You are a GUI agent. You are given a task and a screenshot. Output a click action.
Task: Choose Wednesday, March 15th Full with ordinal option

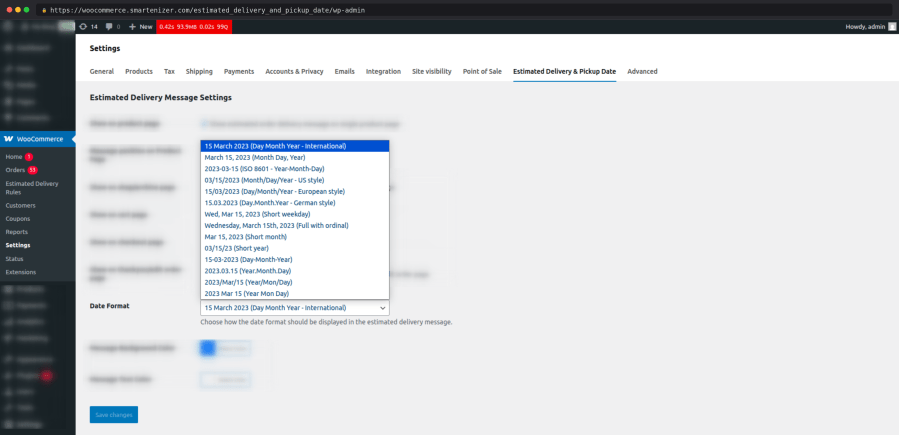(x=295, y=226)
